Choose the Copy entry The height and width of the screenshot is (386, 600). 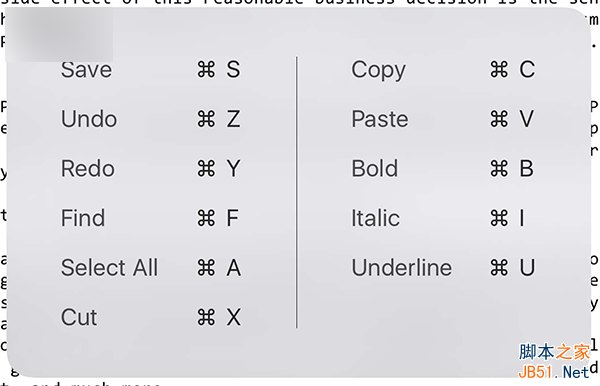click(x=378, y=70)
